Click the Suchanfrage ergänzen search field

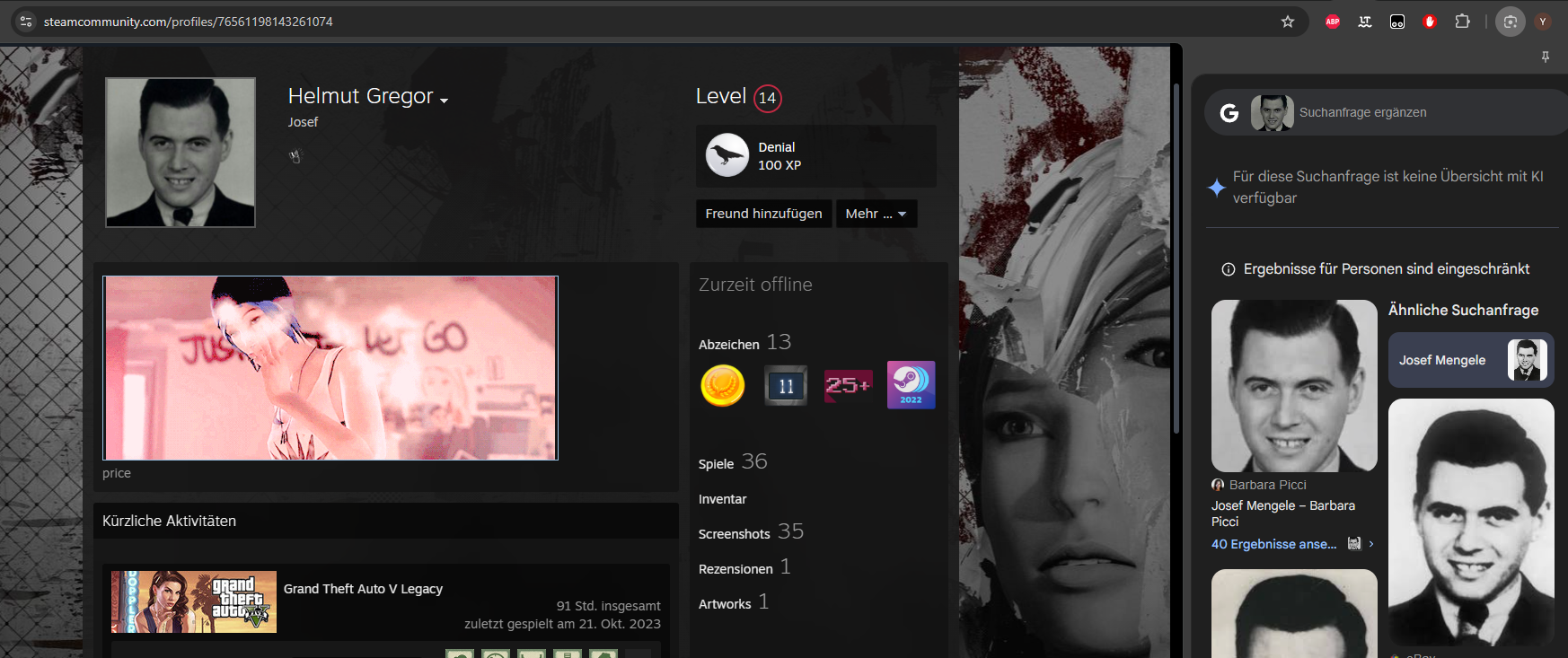(x=1419, y=112)
